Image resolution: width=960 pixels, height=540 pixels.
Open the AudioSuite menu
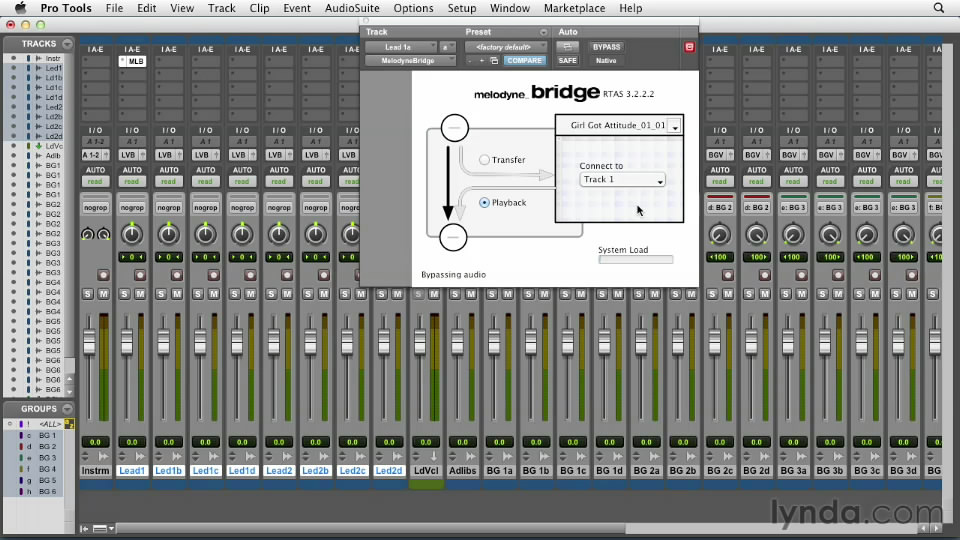click(x=352, y=8)
